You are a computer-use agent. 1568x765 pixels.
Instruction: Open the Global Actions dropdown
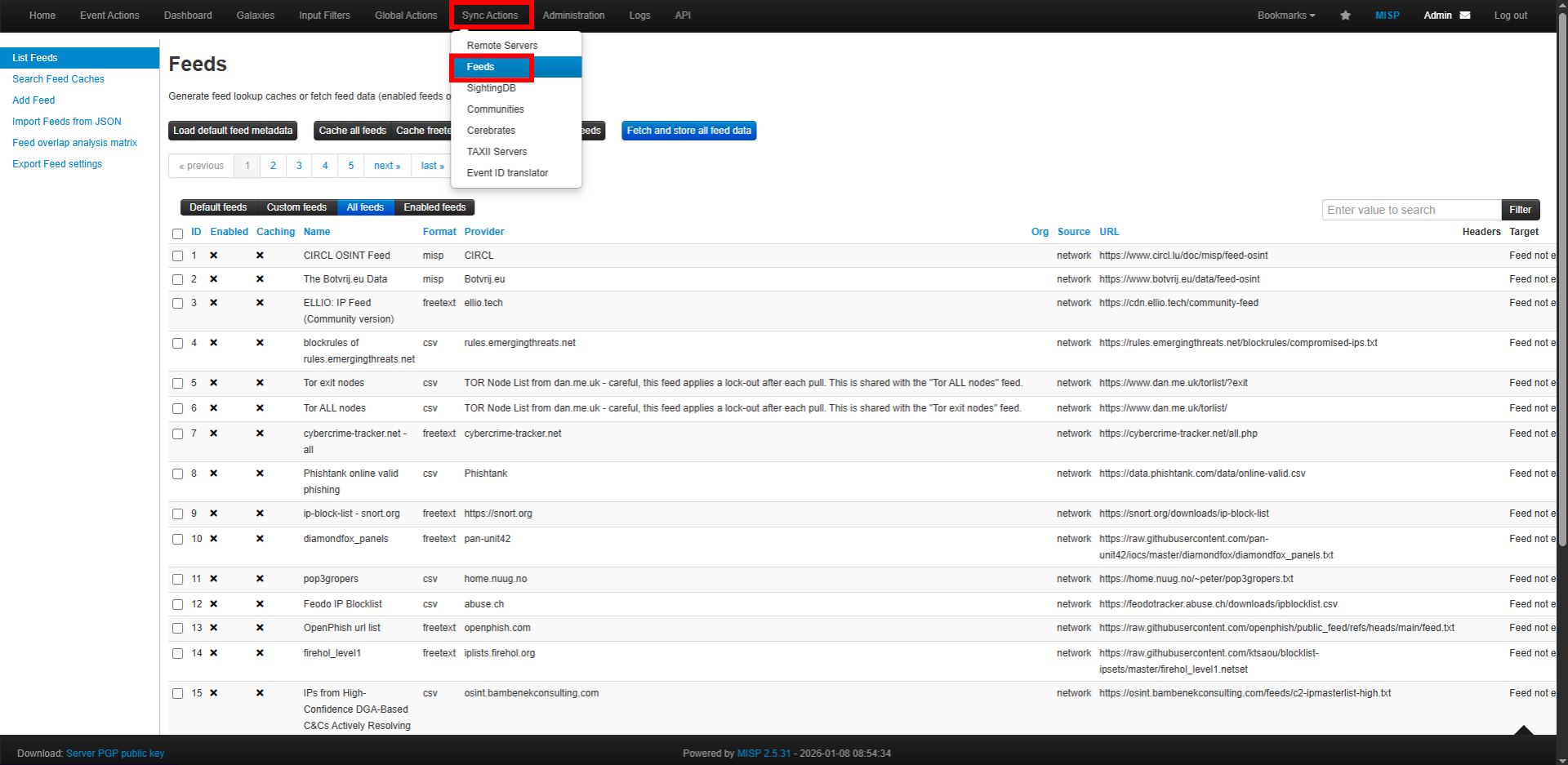click(406, 16)
